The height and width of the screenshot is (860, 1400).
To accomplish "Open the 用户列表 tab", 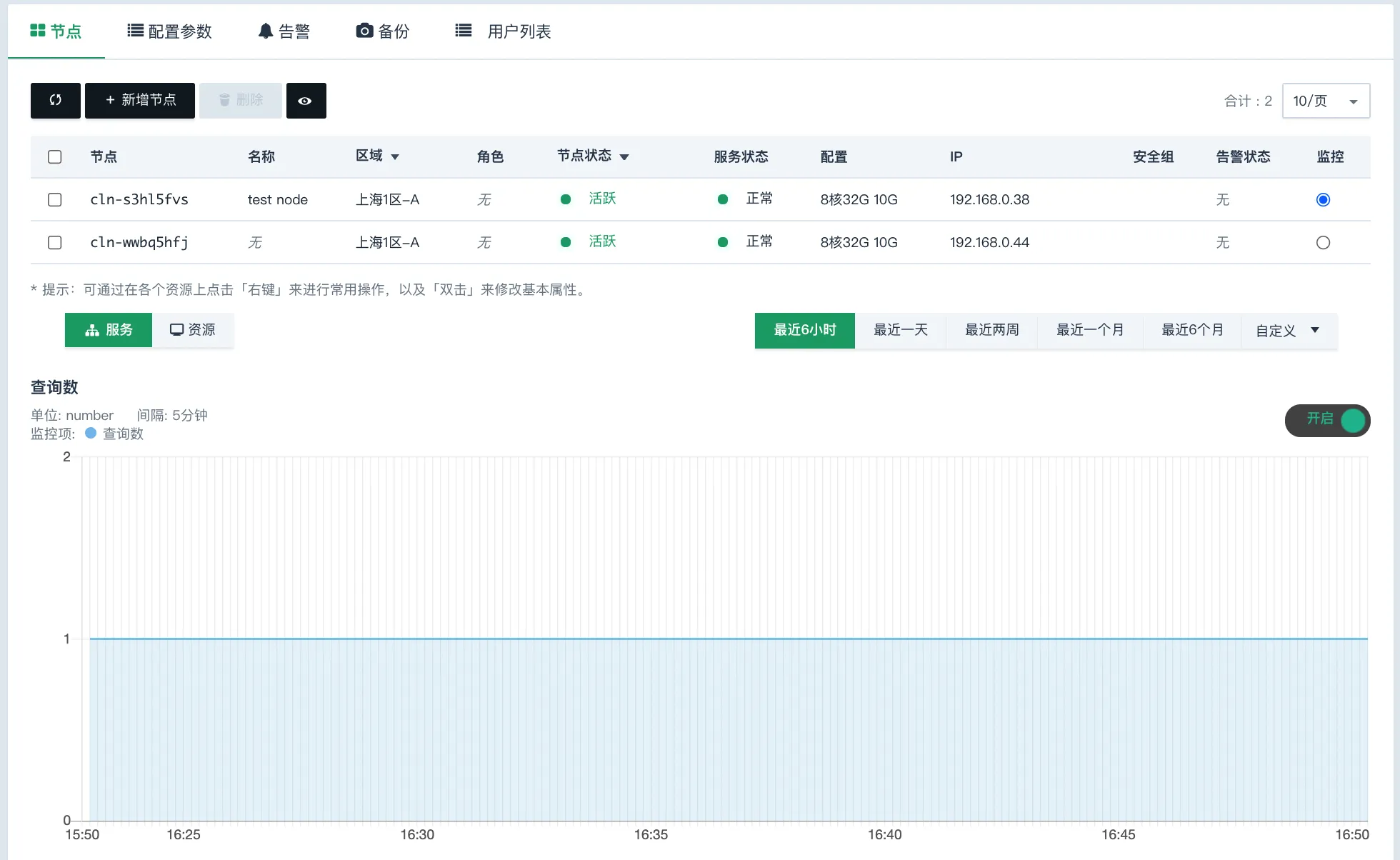I will coord(504,31).
